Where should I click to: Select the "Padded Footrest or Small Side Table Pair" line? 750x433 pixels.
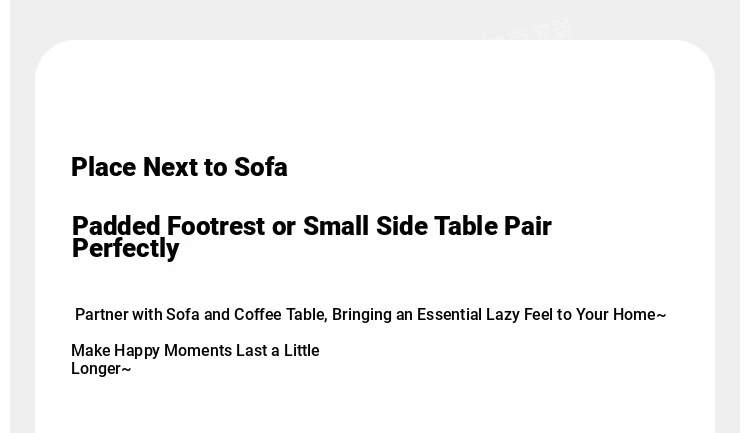tap(311, 226)
